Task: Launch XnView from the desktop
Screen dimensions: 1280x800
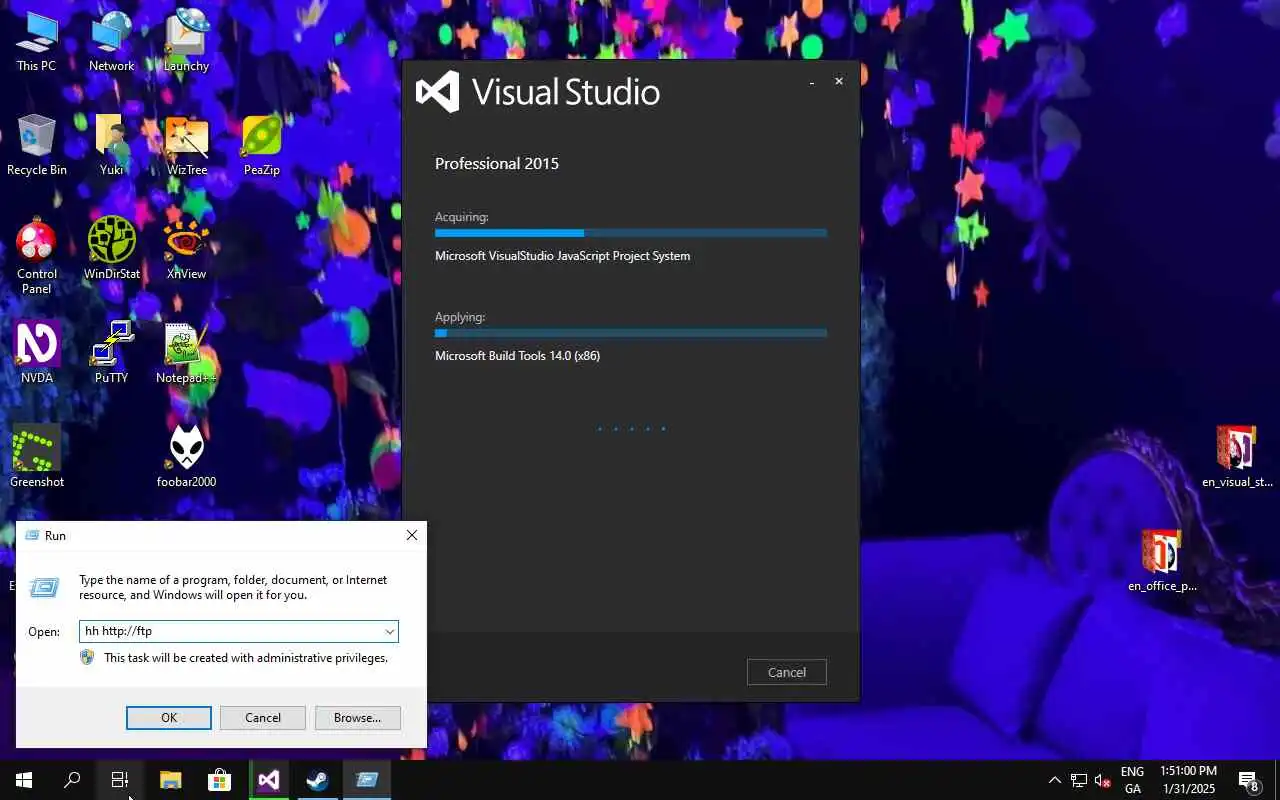Action: pyautogui.click(x=186, y=250)
